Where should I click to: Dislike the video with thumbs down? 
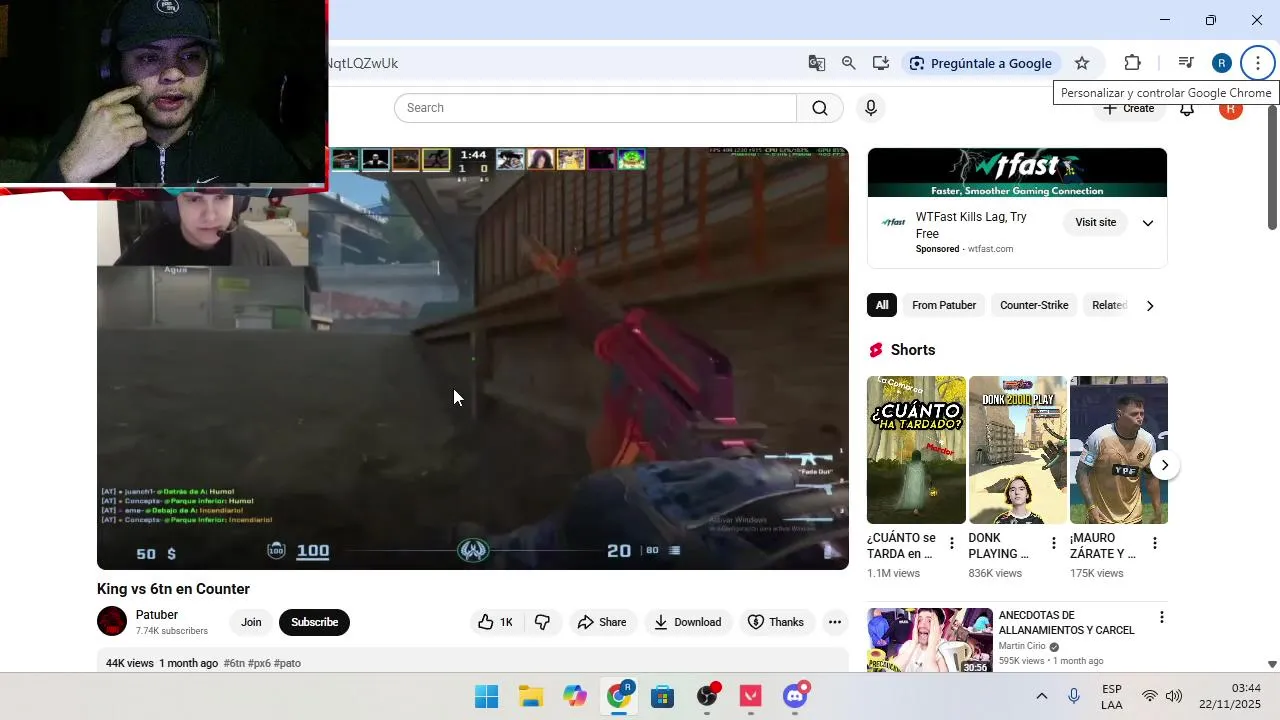pos(542,622)
